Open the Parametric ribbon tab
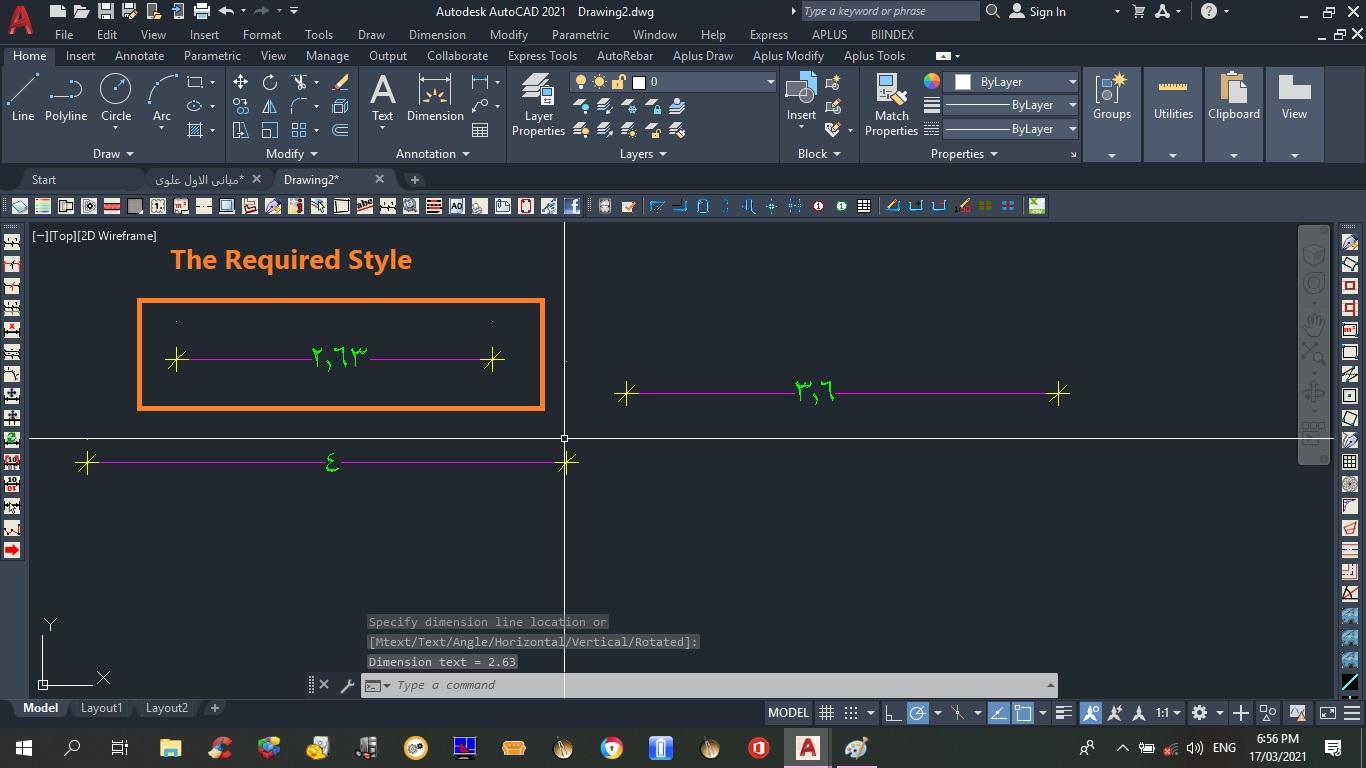 212,56
